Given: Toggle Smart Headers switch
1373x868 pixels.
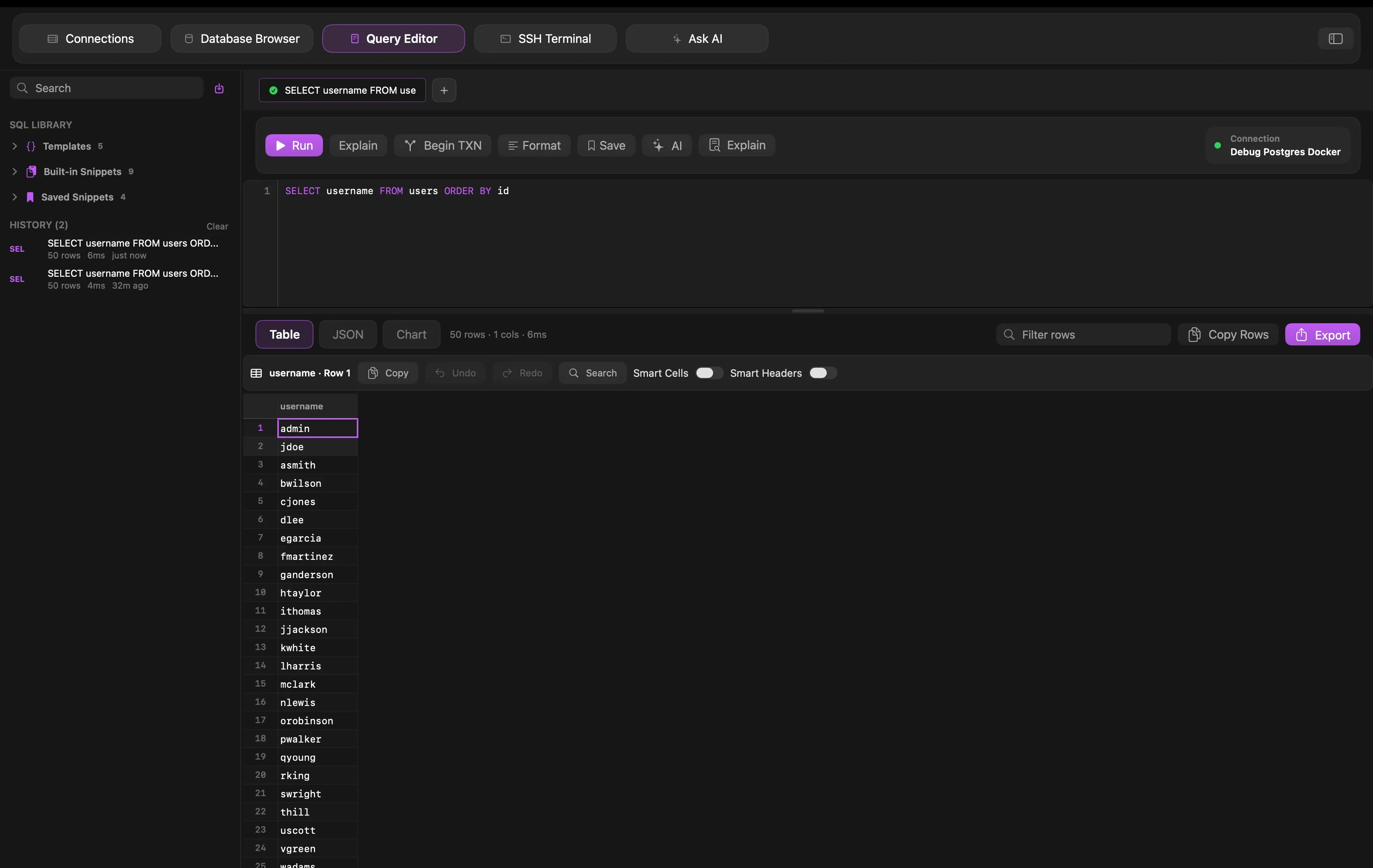Looking at the screenshot, I should click(823, 373).
